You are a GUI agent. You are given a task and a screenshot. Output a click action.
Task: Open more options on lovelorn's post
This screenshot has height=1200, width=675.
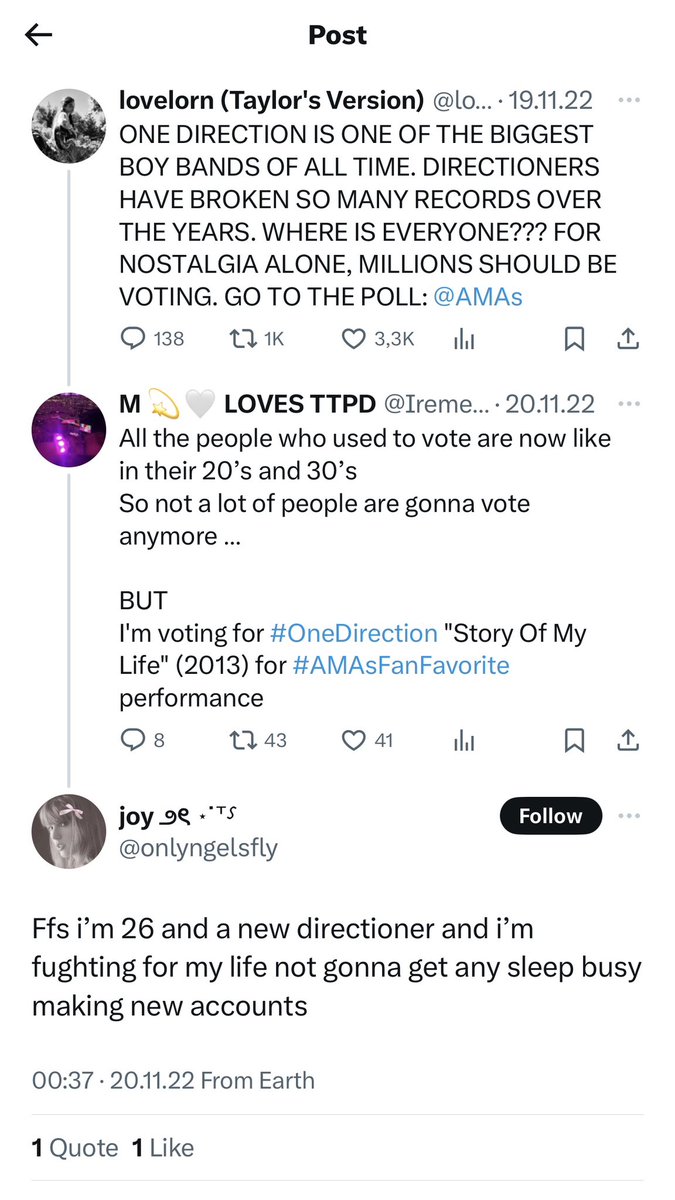[x=628, y=100]
